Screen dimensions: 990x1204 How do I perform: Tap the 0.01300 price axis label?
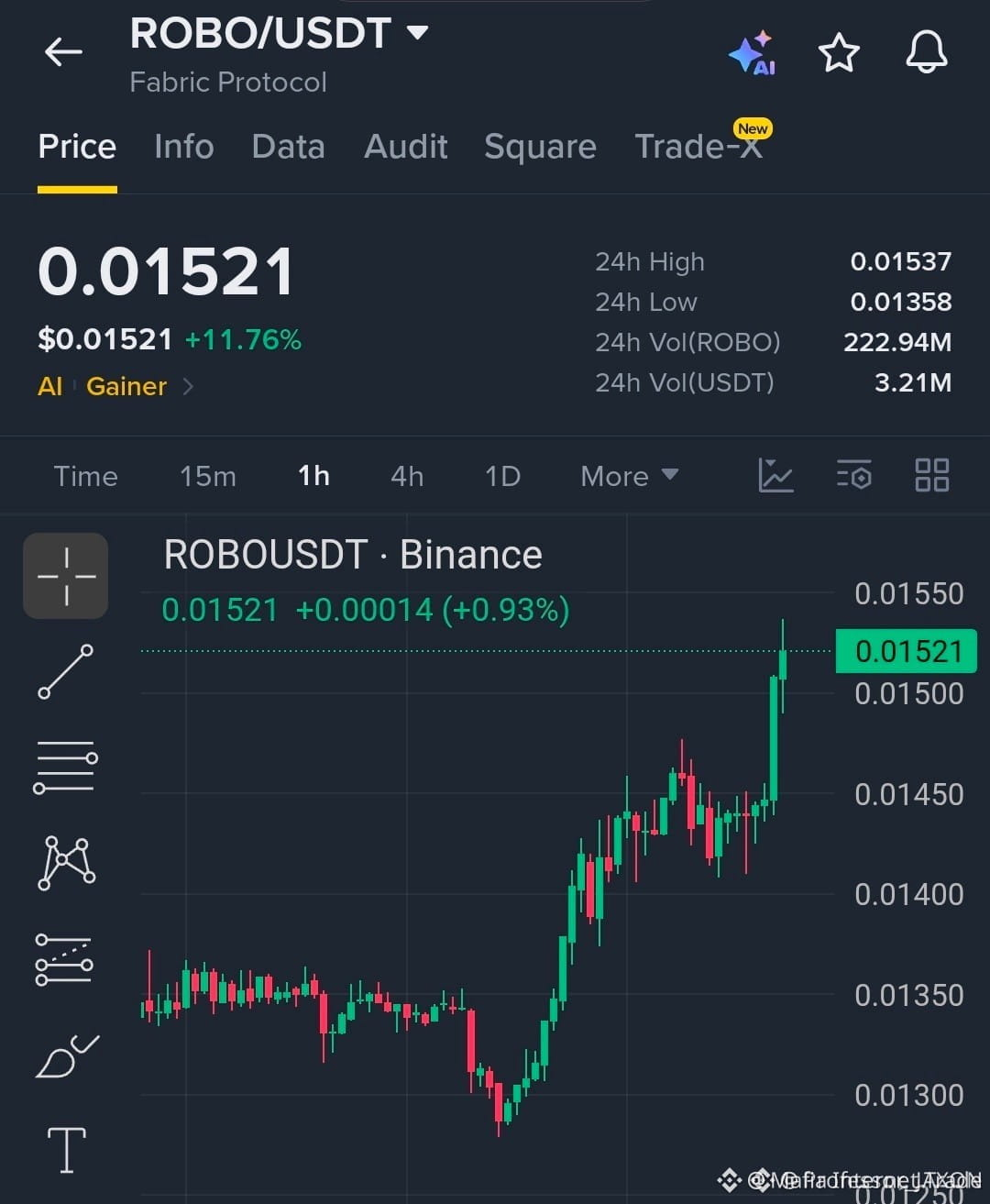click(908, 1095)
